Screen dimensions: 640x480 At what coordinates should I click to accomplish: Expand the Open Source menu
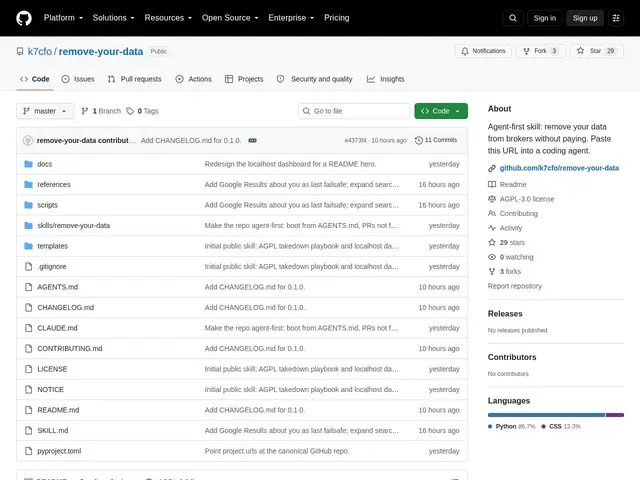230,18
